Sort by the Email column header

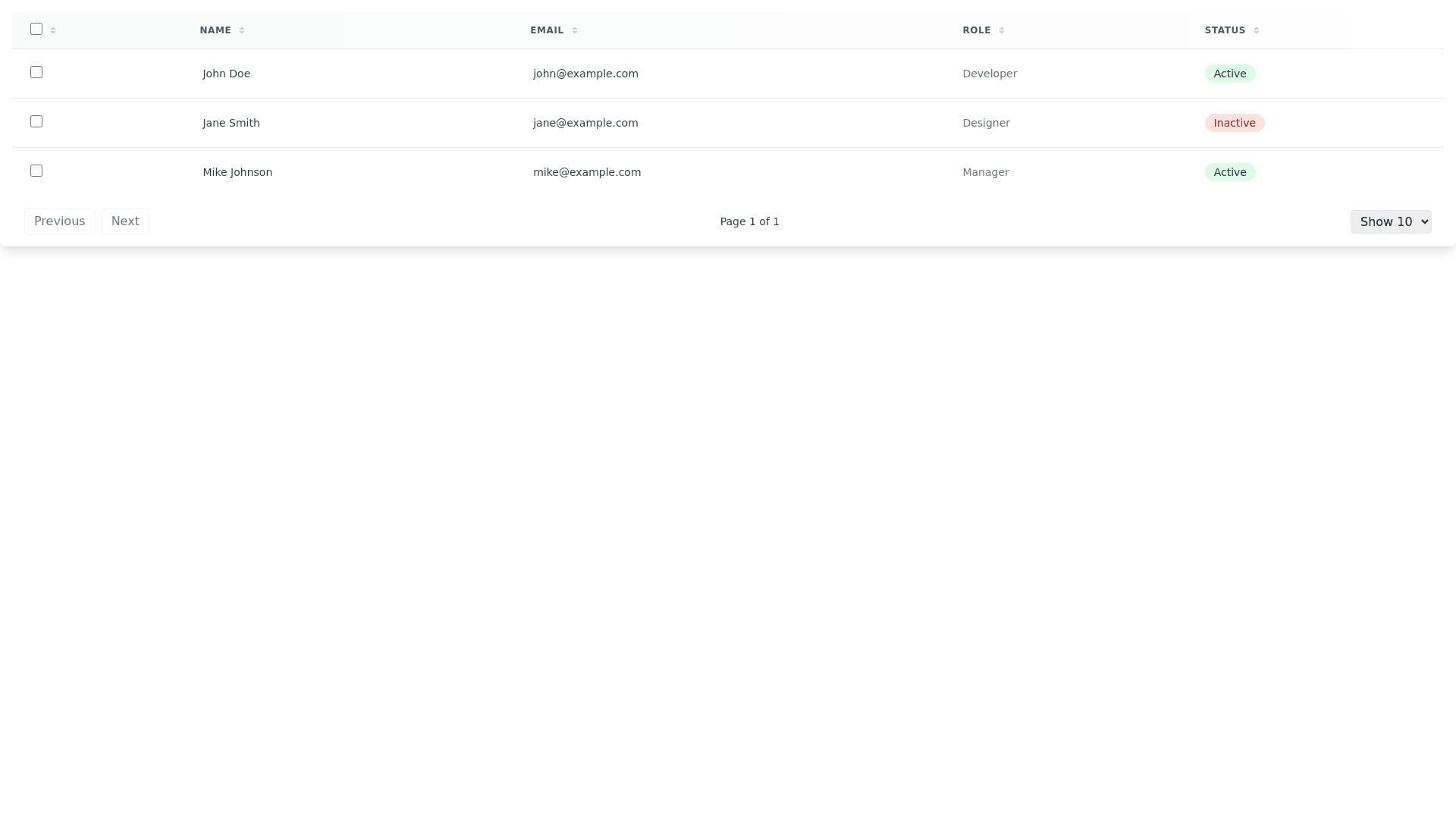pyautogui.click(x=547, y=30)
